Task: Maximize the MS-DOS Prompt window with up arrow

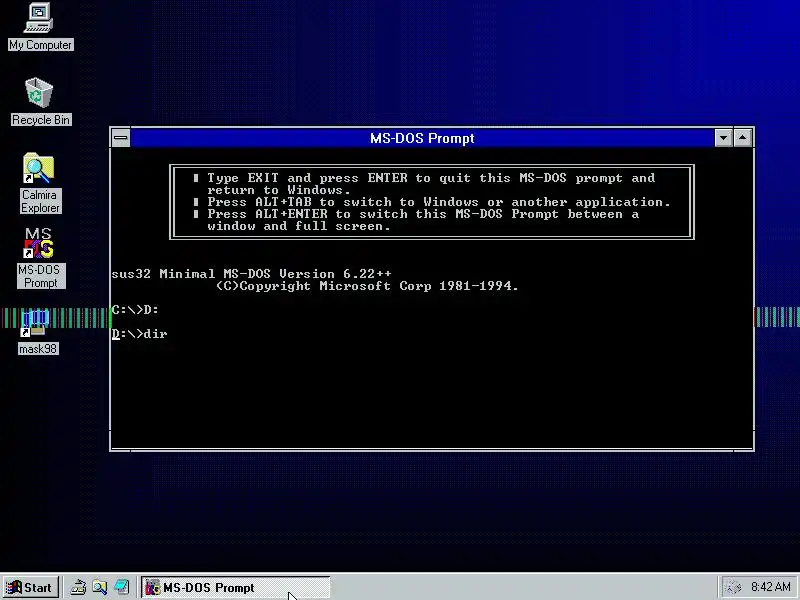Action: tap(743, 138)
